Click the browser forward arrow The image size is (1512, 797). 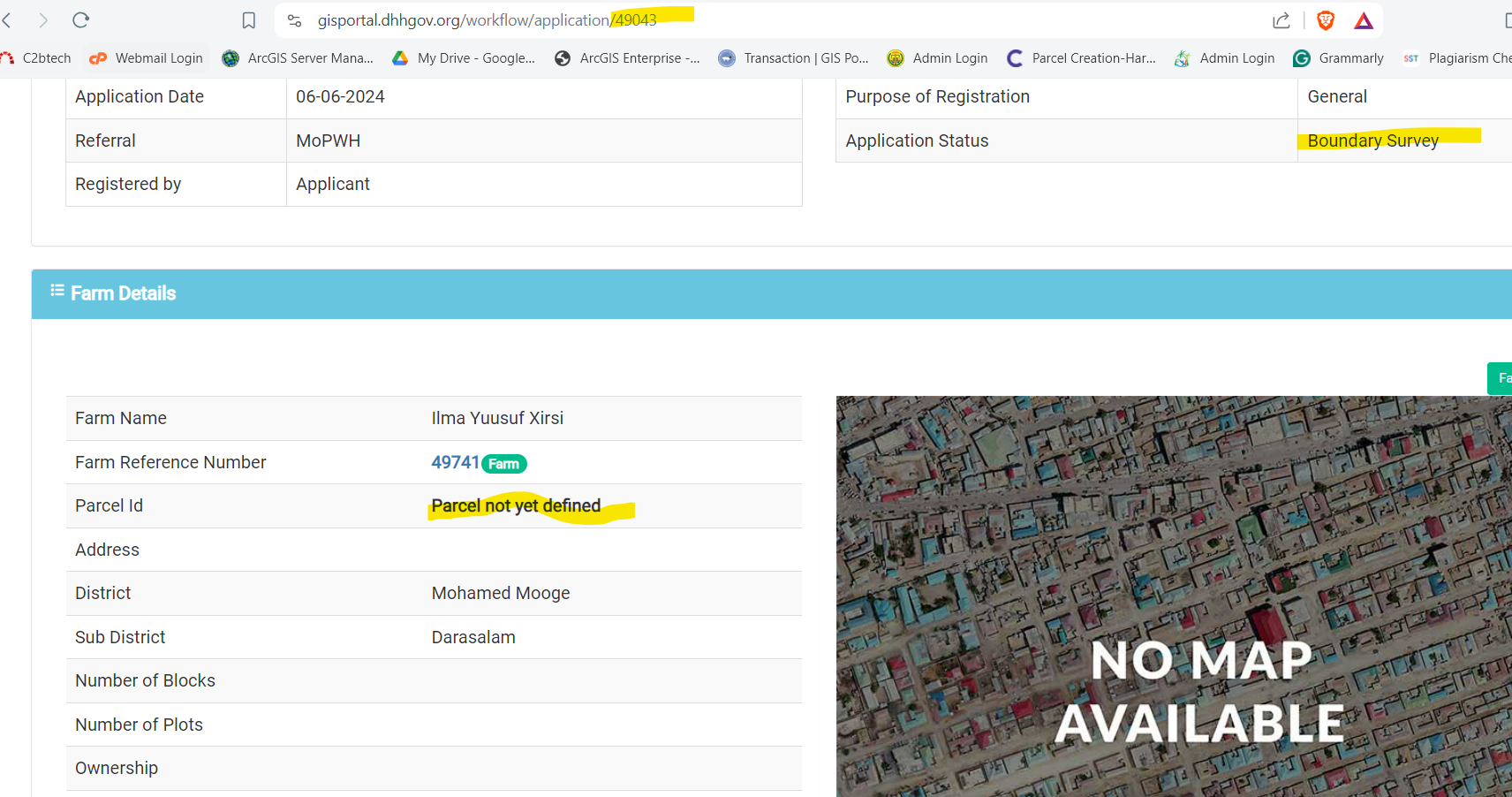[42, 20]
